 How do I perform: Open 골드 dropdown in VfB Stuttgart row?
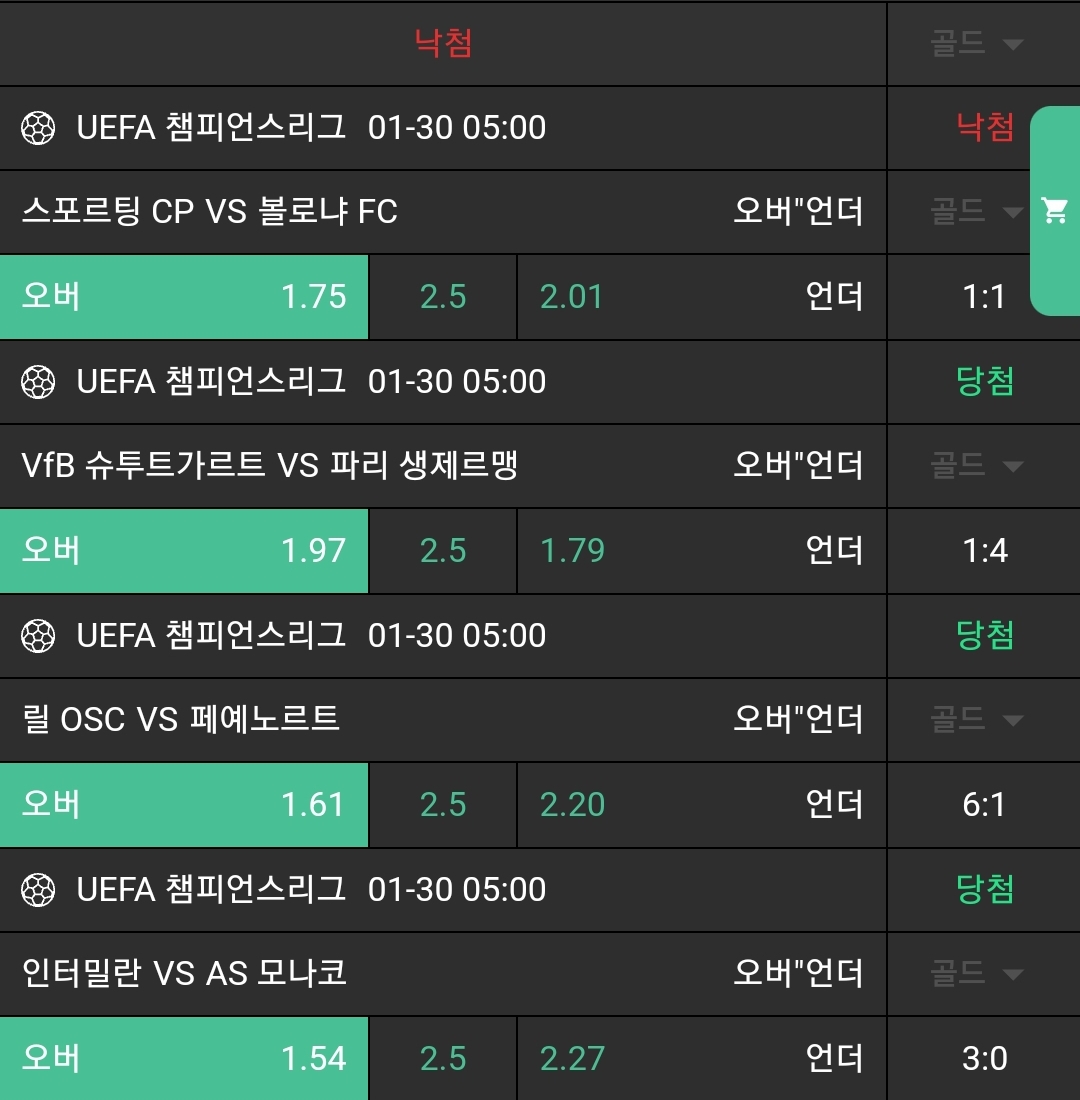pyautogui.click(x=977, y=466)
